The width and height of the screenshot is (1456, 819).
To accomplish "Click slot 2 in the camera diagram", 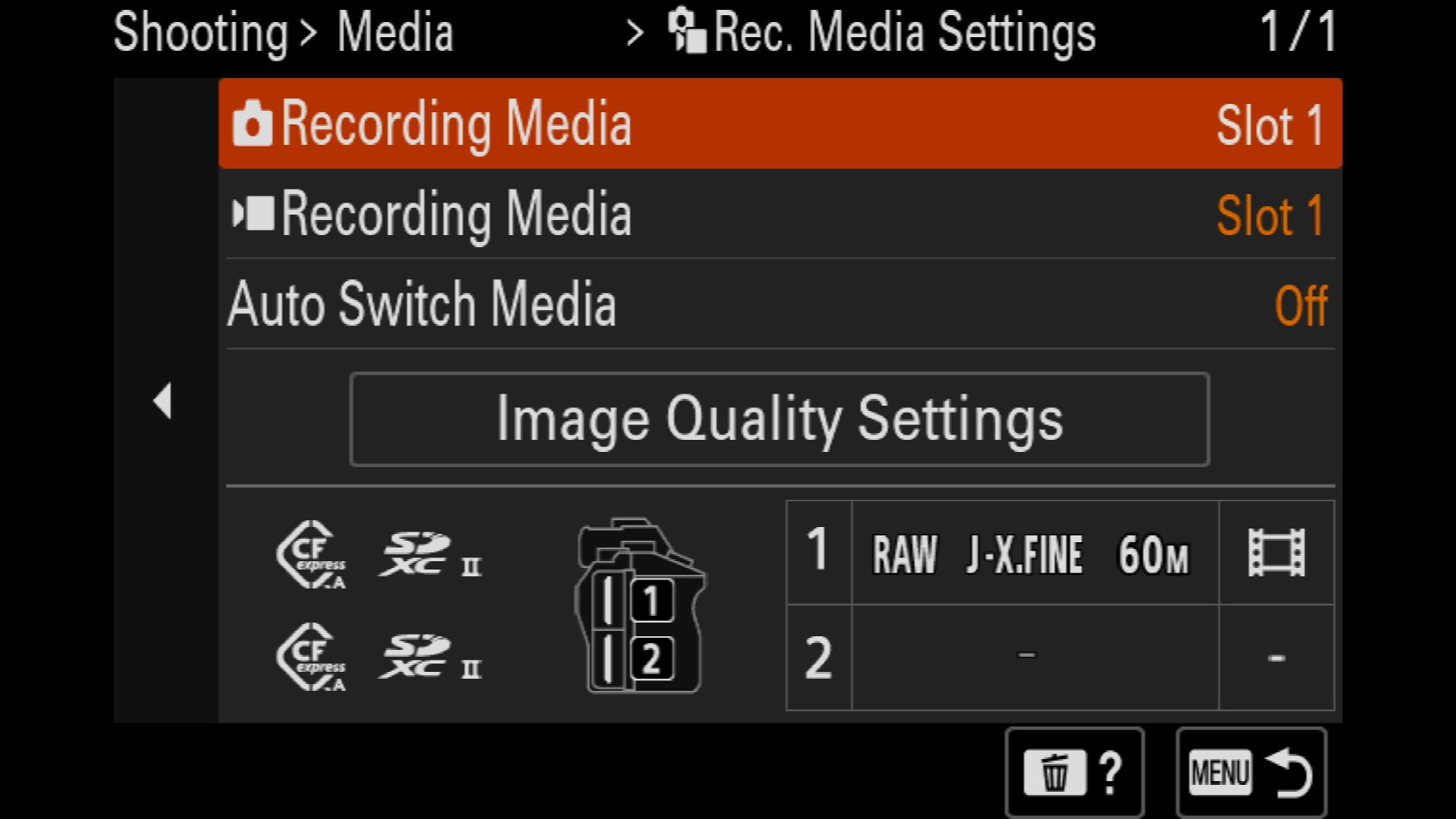I will click(x=651, y=658).
